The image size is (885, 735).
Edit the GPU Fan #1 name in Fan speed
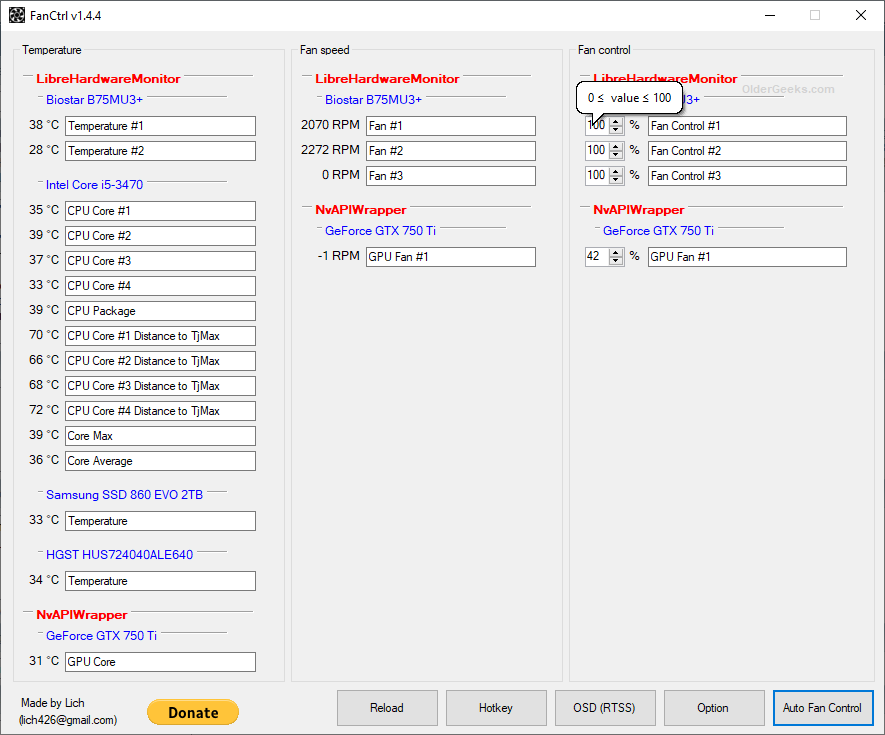451,257
